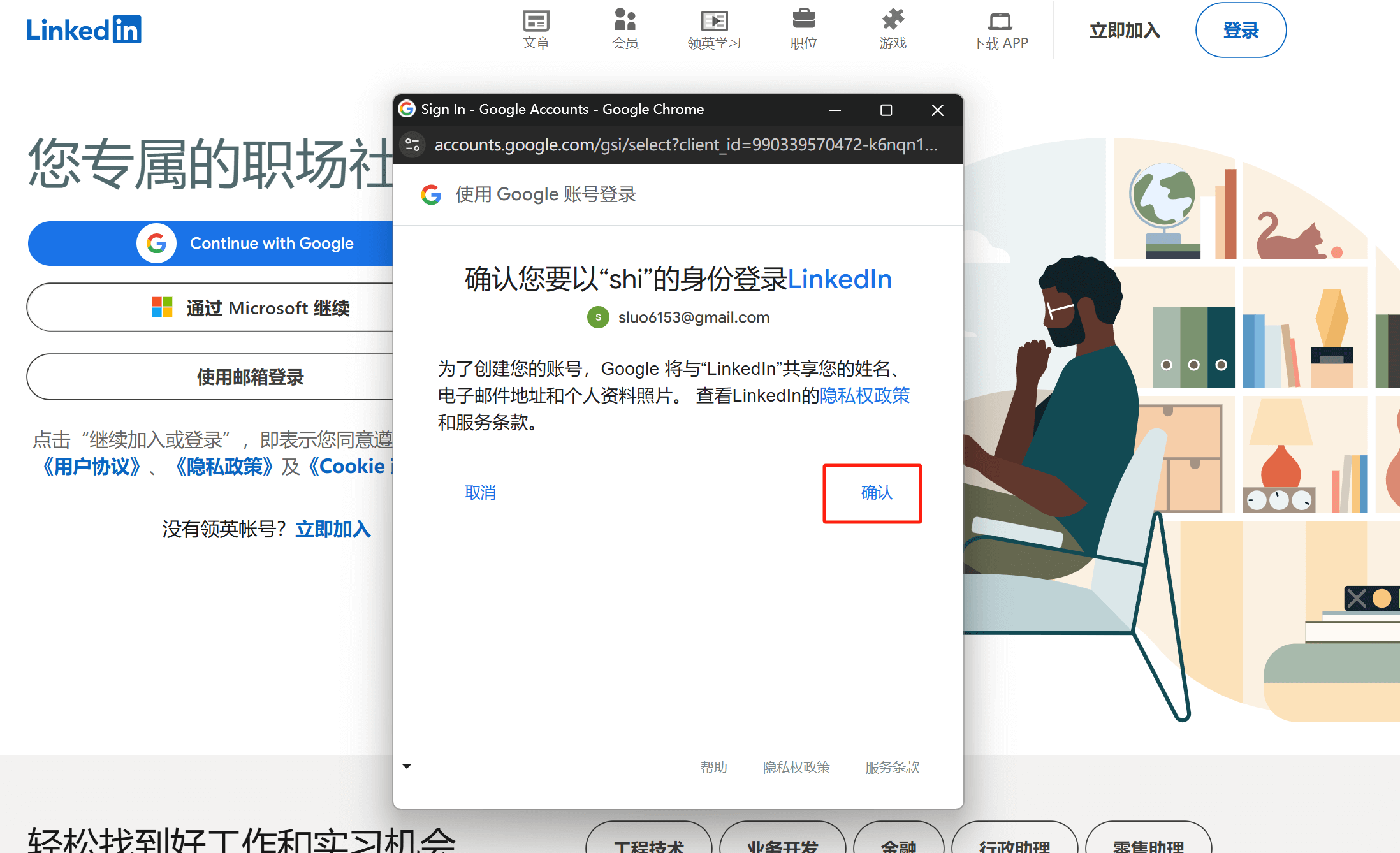Open the 服务条款 link at dialog bottom
Viewport: 1400px width, 853px height.
[891, 767]
